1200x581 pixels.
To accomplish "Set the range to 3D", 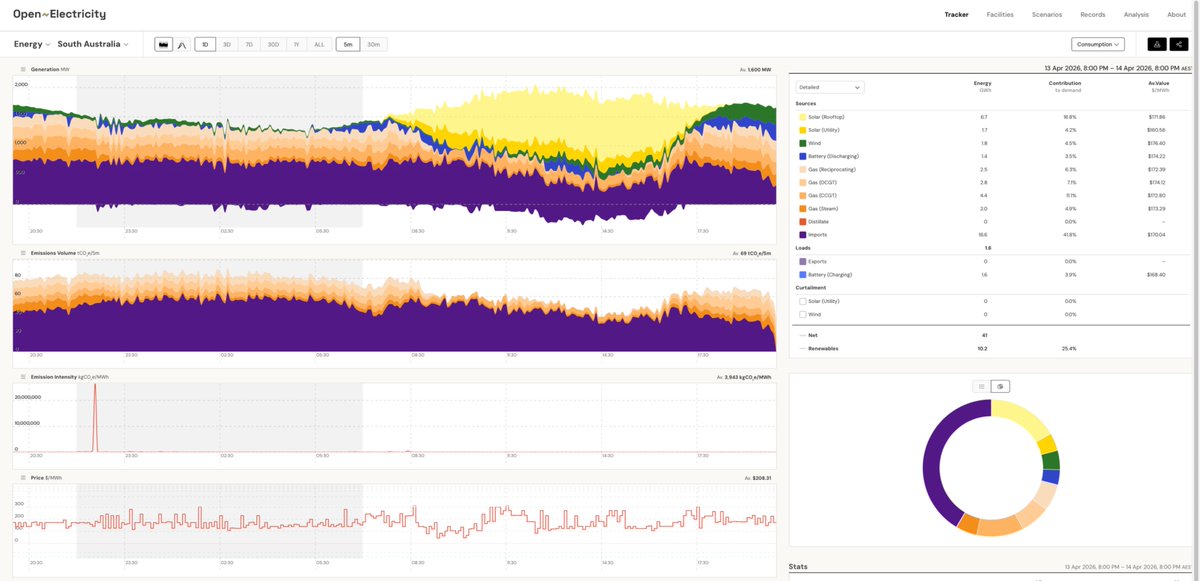I will (x=227, y=44).
